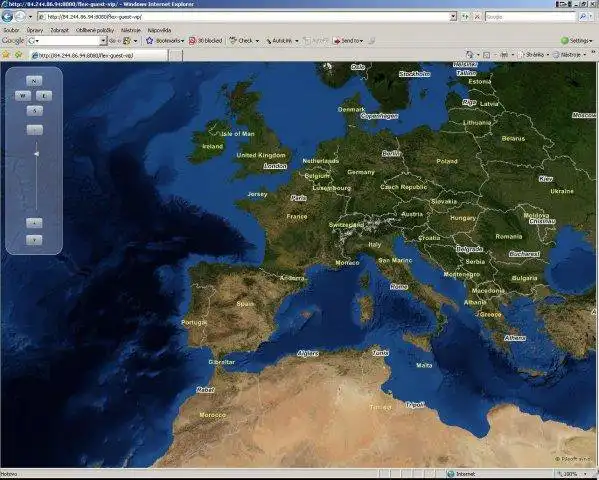
Task: Click the zoom slider handle on map panel
Action: coord(36,154)
